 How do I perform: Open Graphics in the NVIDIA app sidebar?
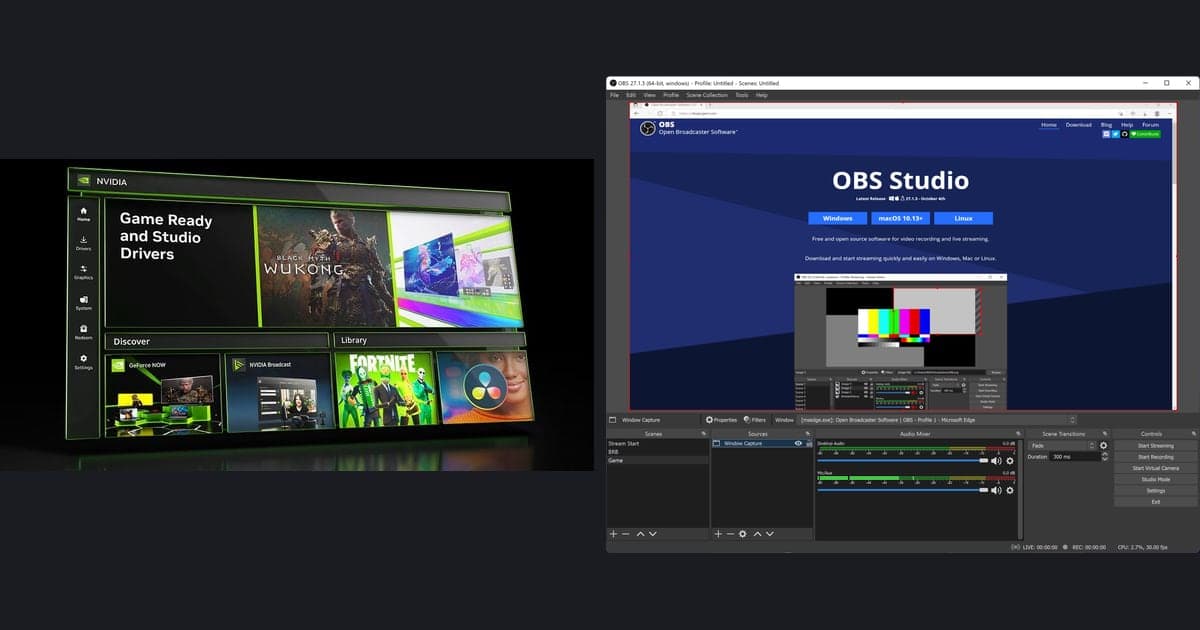point(83,272)
